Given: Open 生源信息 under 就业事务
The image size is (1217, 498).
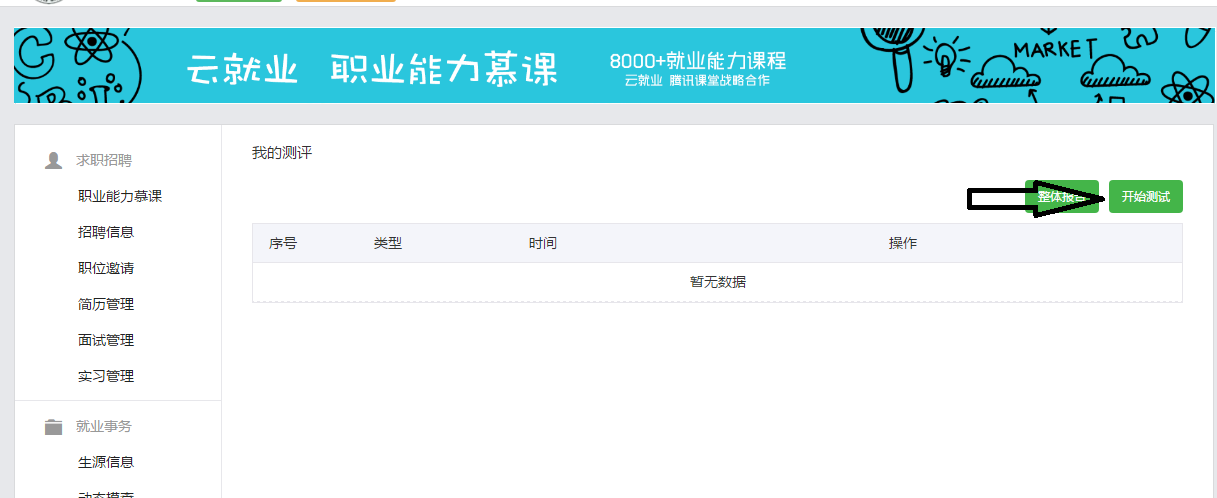Looking at the screenshot, I should click(106, 462).
